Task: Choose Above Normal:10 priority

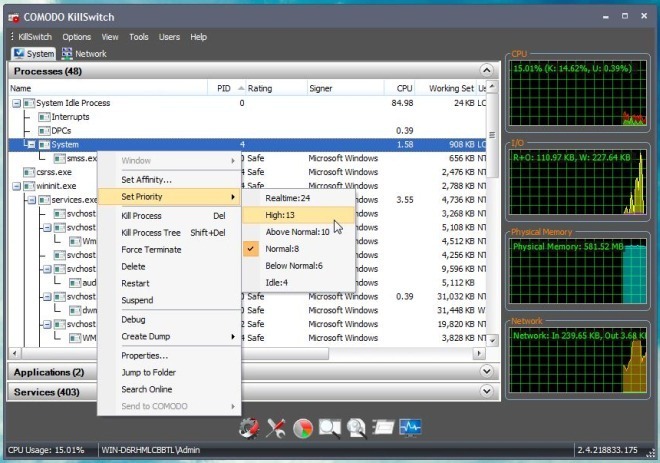Action: coord(298,232)
